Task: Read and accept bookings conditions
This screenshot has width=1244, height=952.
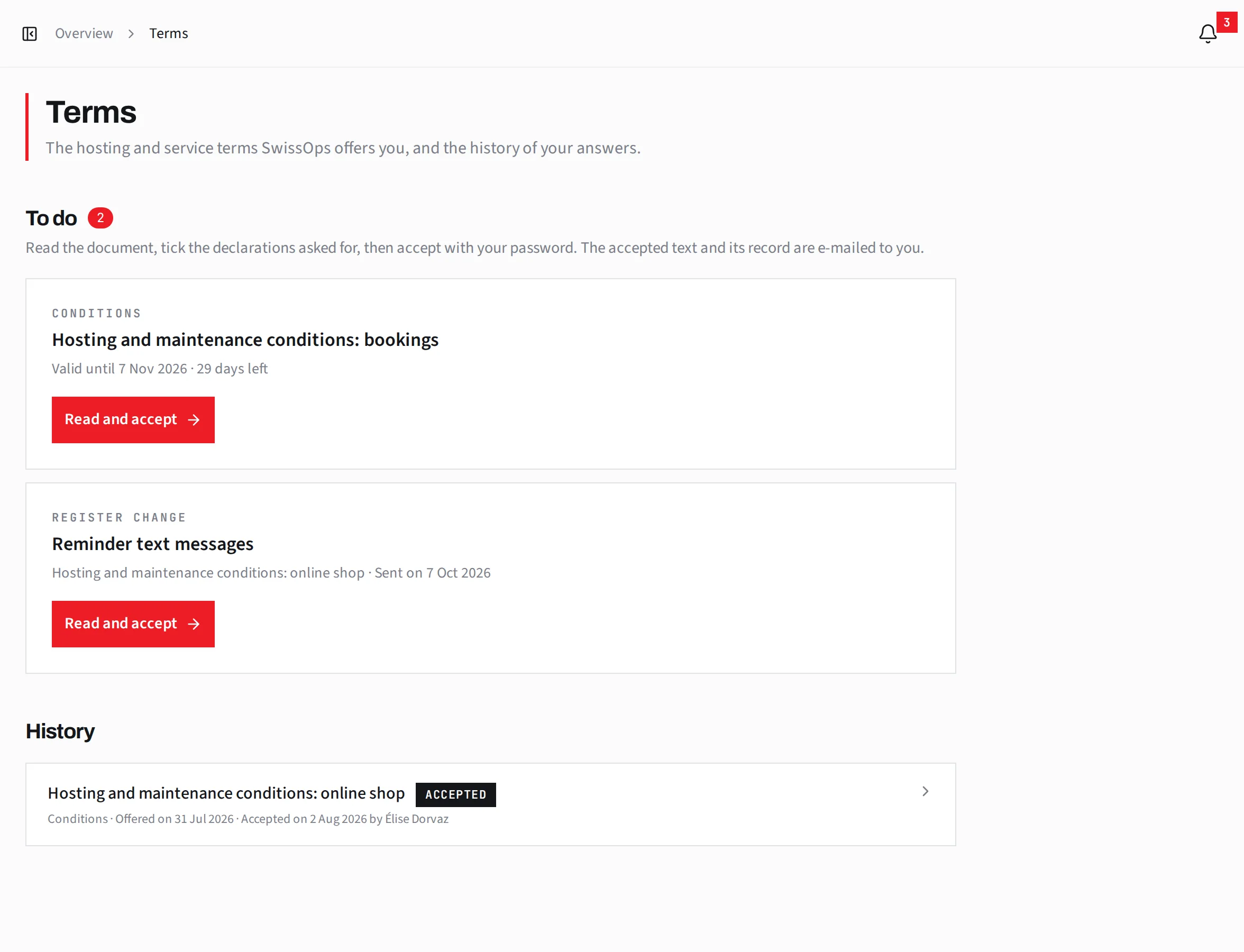Action: tap(133, 420)
